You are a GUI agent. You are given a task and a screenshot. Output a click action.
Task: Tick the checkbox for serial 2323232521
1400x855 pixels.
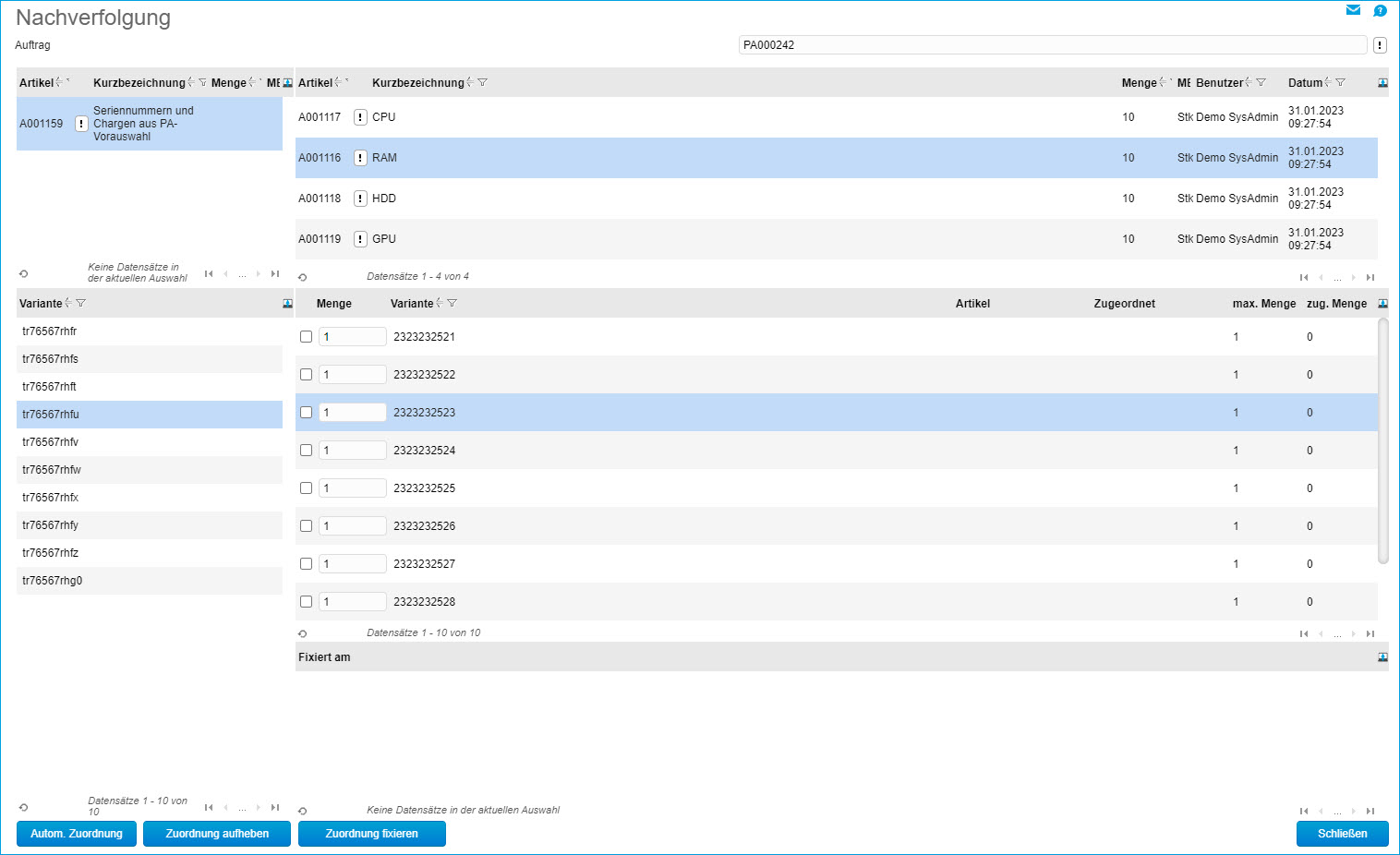306,337
